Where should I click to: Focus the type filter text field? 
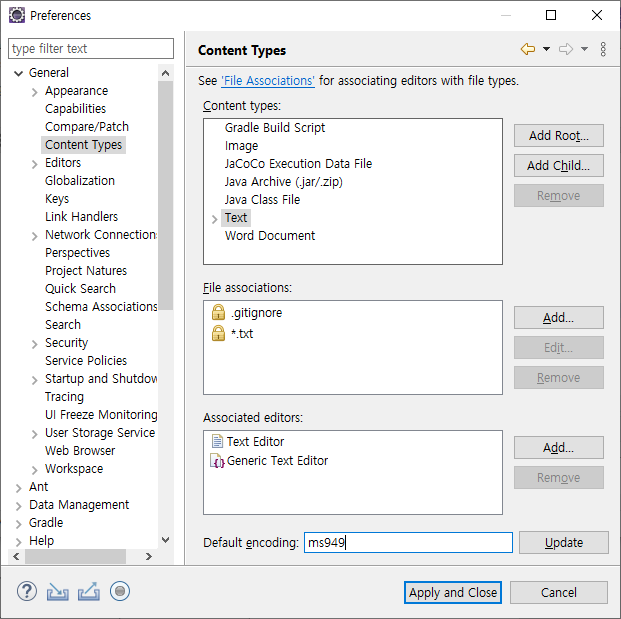point(91,49)
